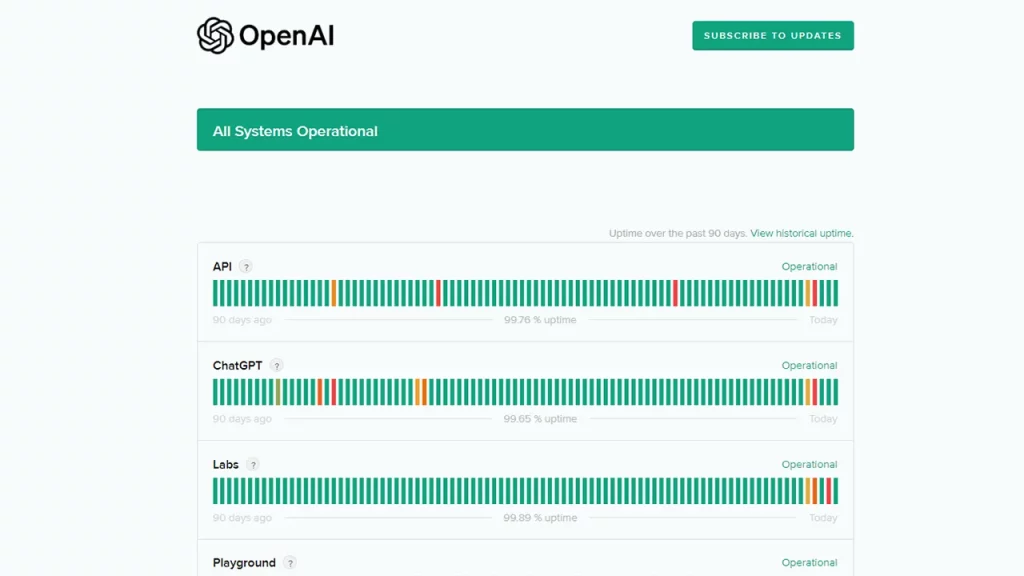1024x576 pixels.
Task: Open the Labs help question-mark icon
Action: tap(253, 464)
